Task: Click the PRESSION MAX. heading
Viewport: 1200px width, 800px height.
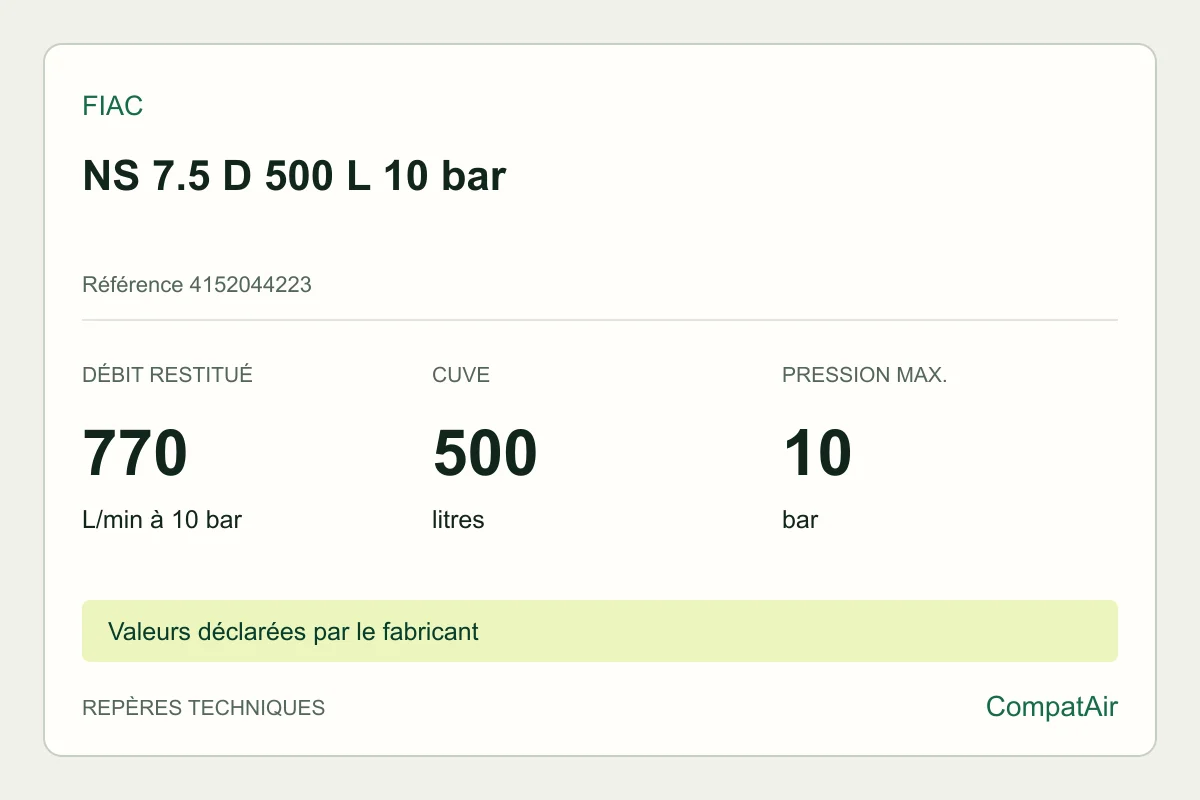Action: click(864, 375)
